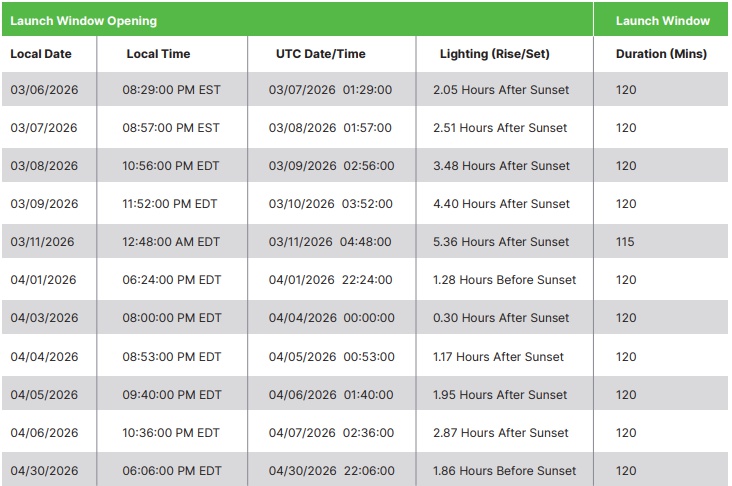
Task: Click the 04/01/2026 local date cell
Action: click(x=44, y=280)
